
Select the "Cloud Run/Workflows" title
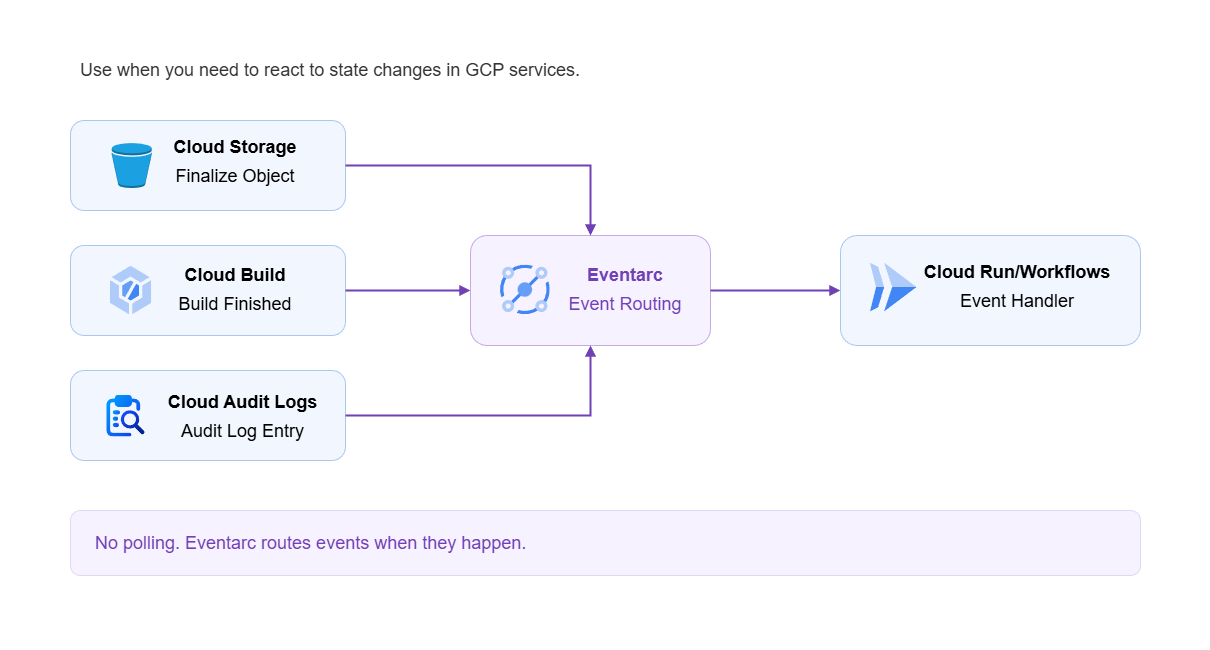(1017, 272)
